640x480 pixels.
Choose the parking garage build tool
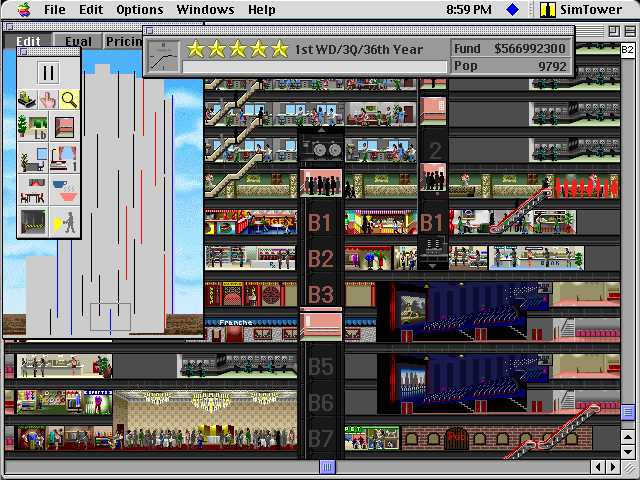[33, 222]
